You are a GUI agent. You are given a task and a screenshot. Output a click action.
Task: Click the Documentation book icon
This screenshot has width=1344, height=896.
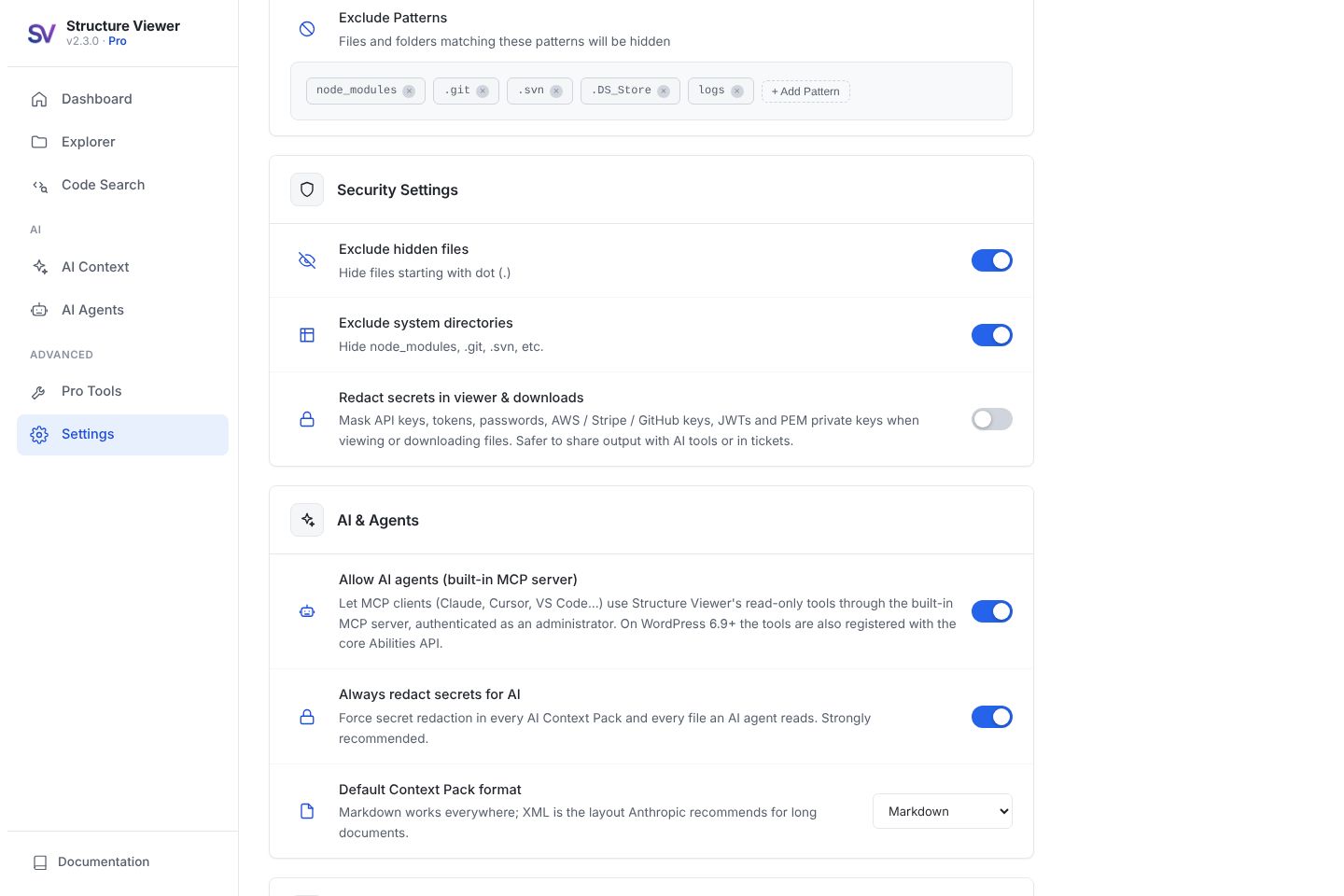pyautogui.click(x=40, y=862)
